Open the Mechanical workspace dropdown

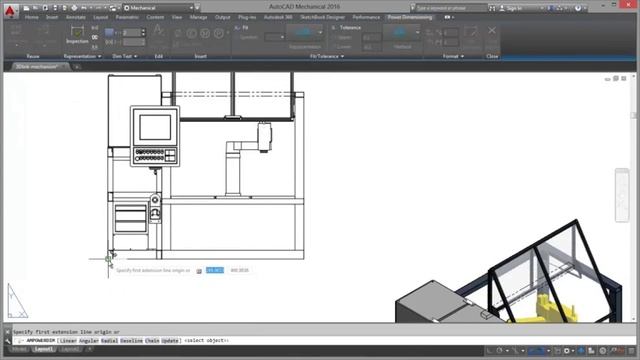[158, 8]
